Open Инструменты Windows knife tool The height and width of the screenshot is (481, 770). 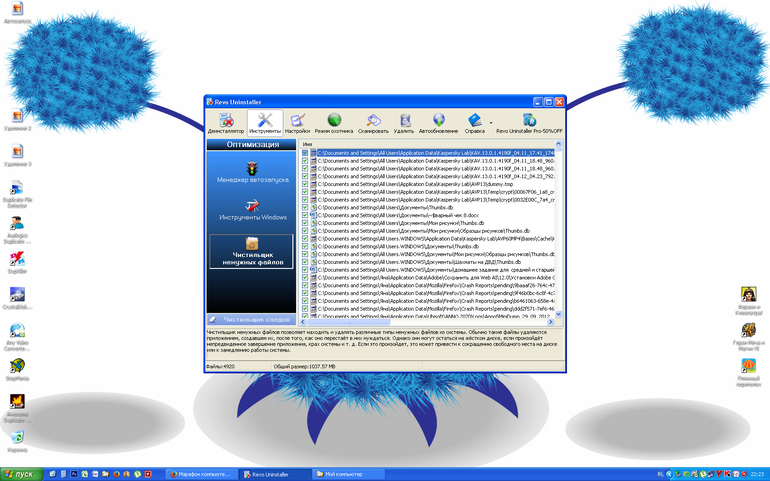click(252, 210)
